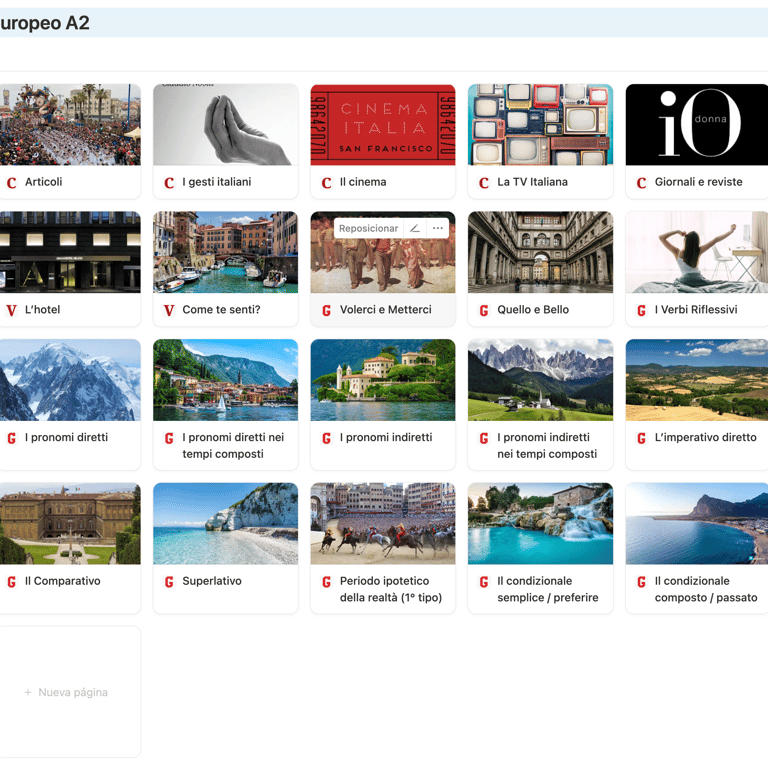Open the I gesti italiani page title

[216, 182]
